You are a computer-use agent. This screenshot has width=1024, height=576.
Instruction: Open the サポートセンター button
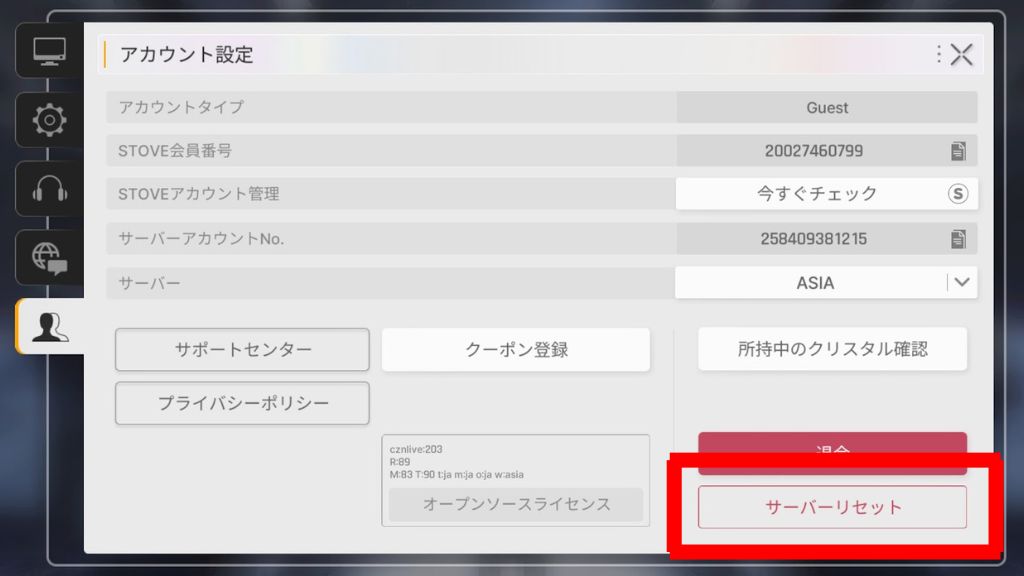coord(242,350)
